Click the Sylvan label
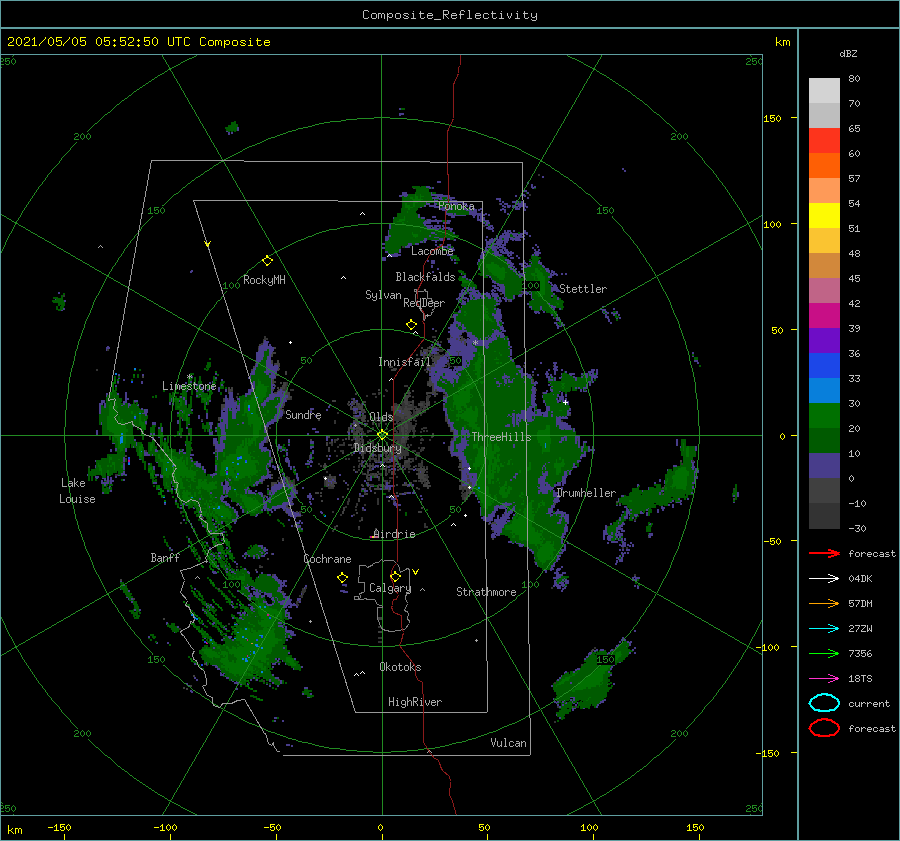900x841 pixels. click(x=383, y=295)
